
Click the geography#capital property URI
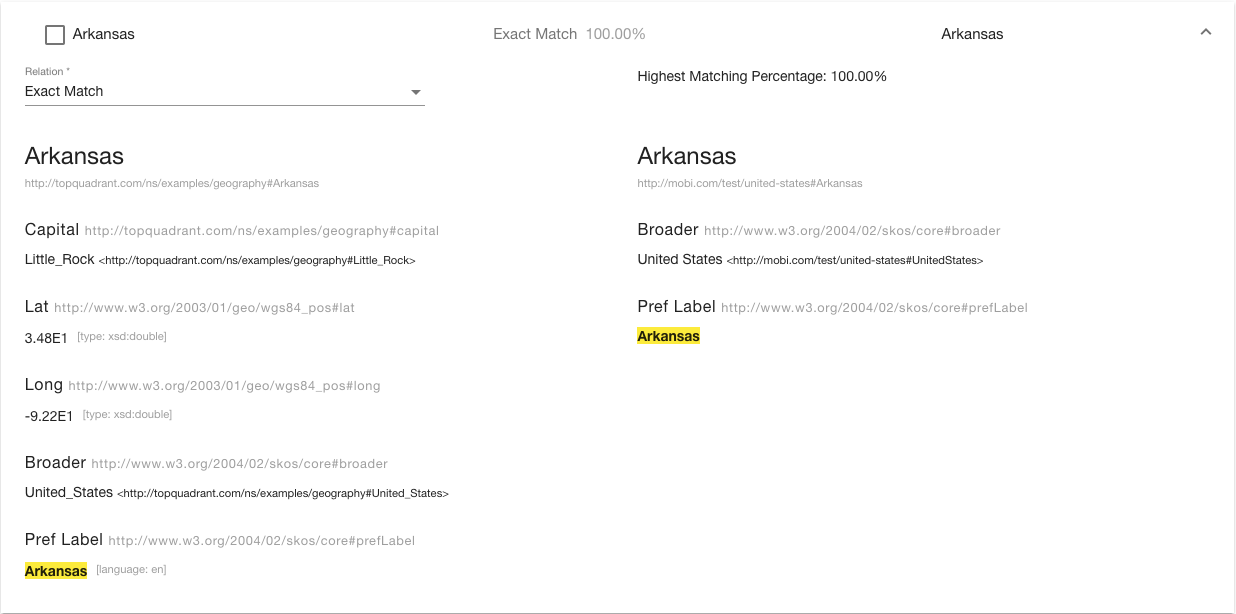tap(261, 231)
